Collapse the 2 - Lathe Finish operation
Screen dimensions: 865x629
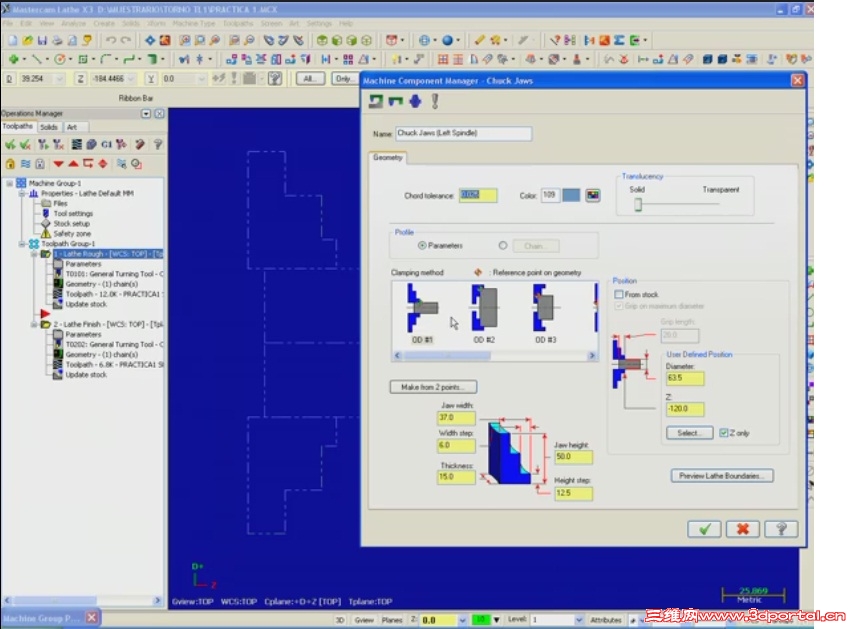[x=34, y=324]
